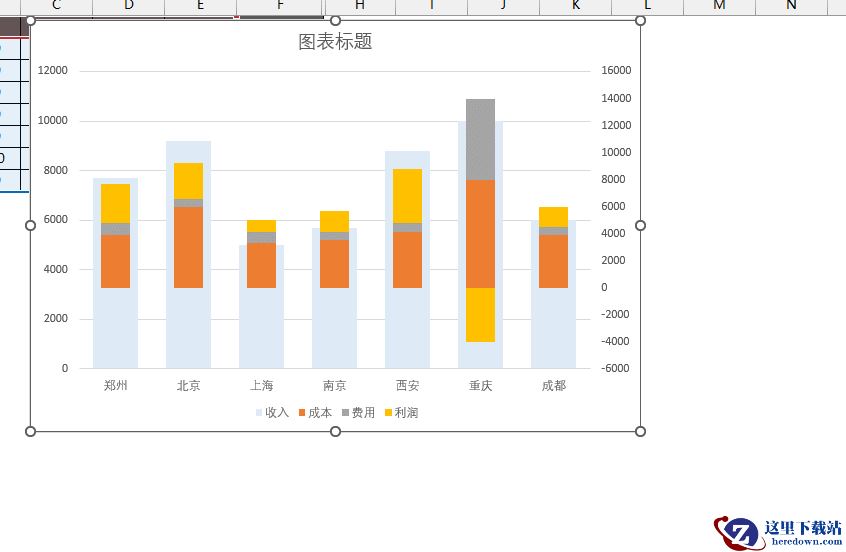Select the light blue 收入 bar for 上海
The height and width of the screenshot is (552, 846).
pyautogui.click(x=262, y=306)
